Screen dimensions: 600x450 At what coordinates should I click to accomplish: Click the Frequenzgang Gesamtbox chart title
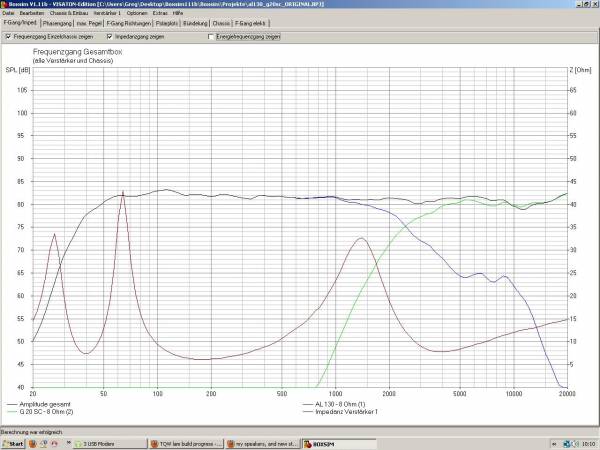tap(77, 52)
